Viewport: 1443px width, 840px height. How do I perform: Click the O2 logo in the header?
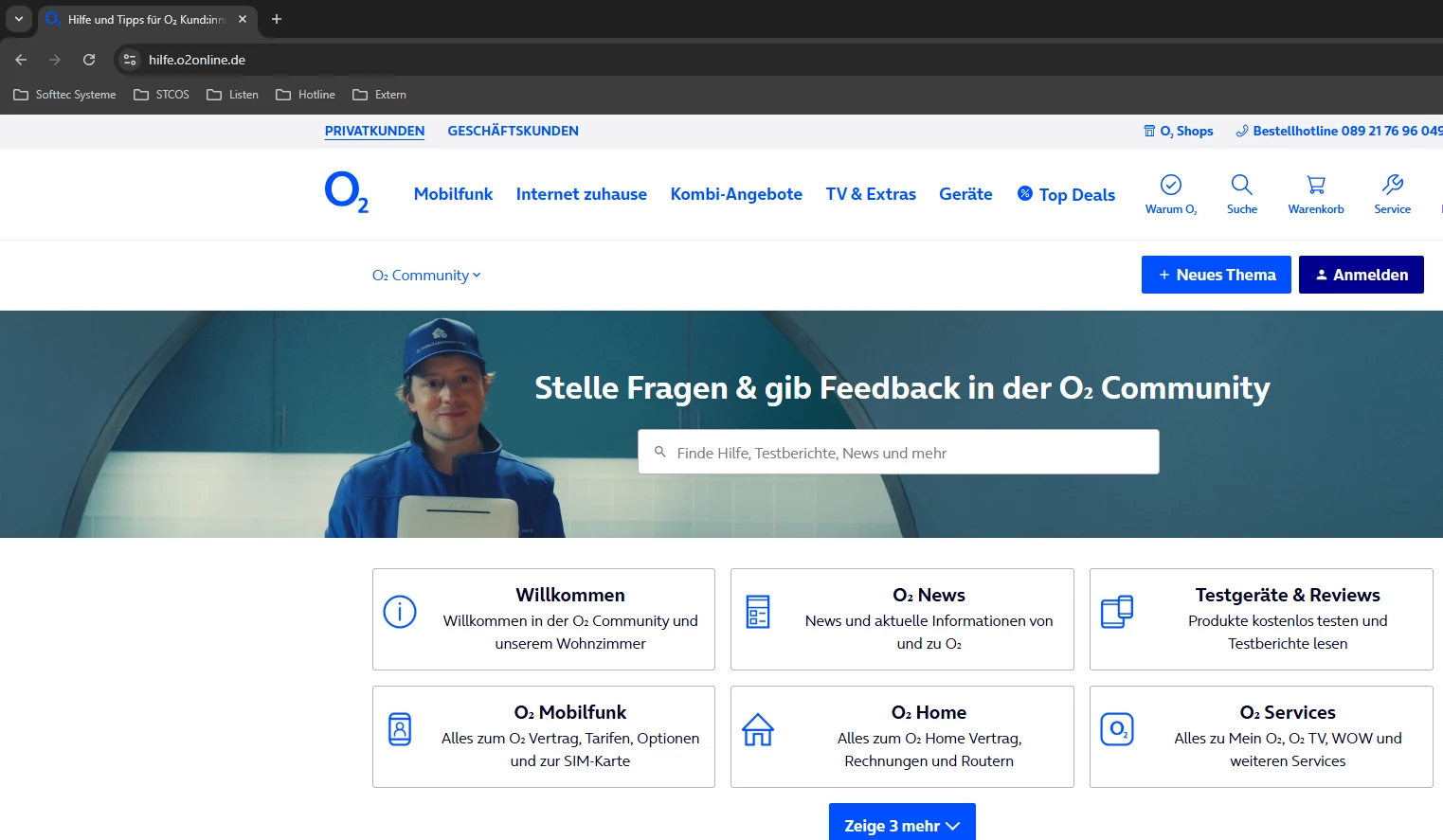point(346,192)
